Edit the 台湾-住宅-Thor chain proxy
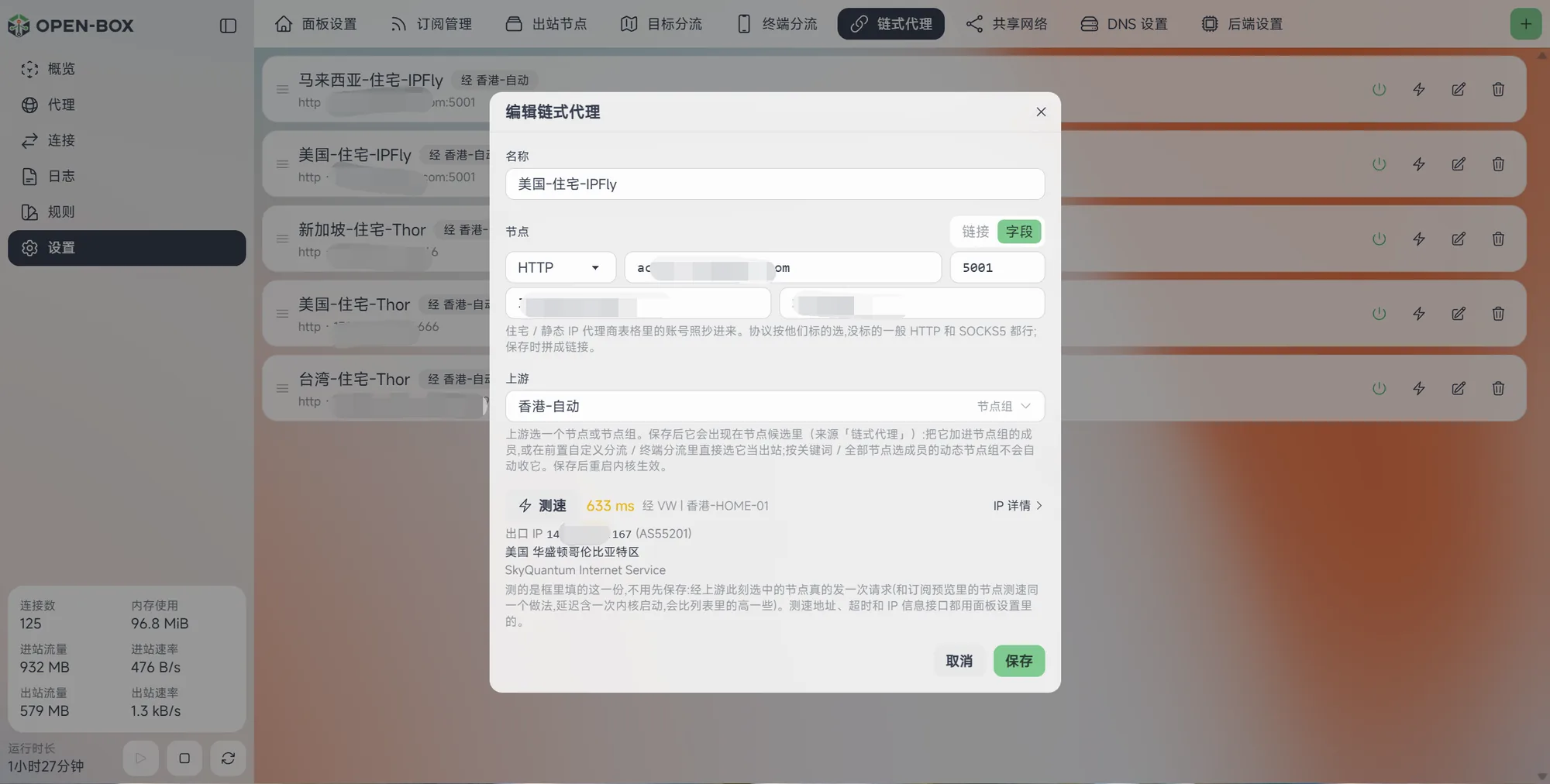The image size is (1550, 784). [x=1458, y=388]
